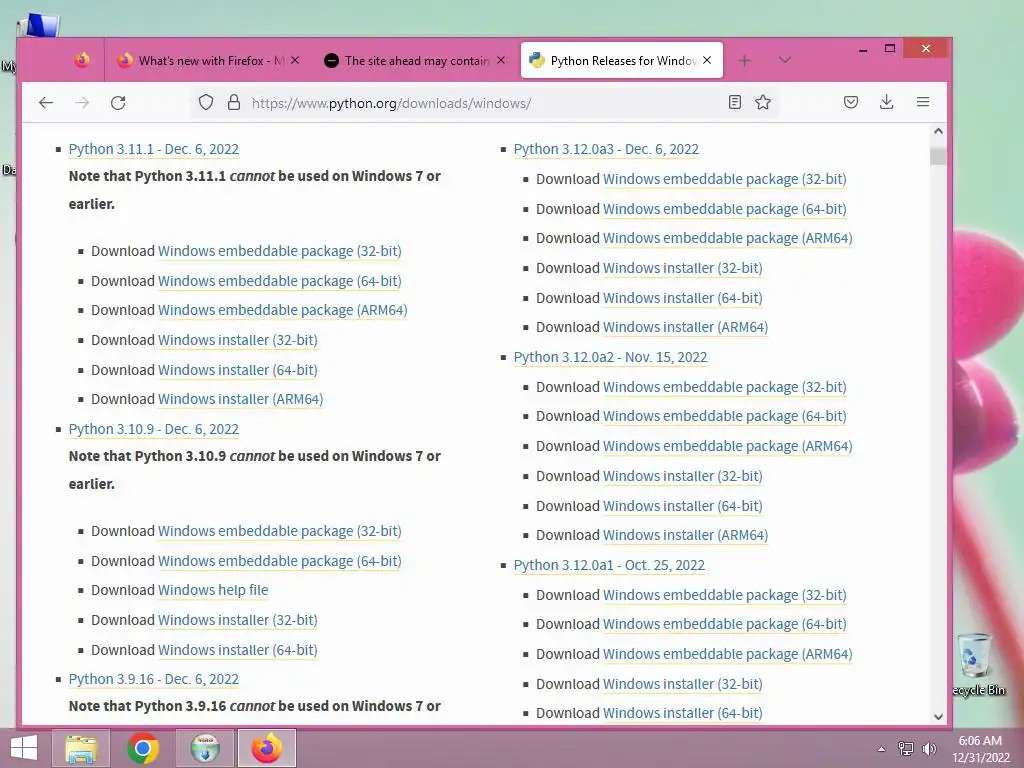
Task: Close the Python Releases for Windows tab
Action: (x=707, y=60)
